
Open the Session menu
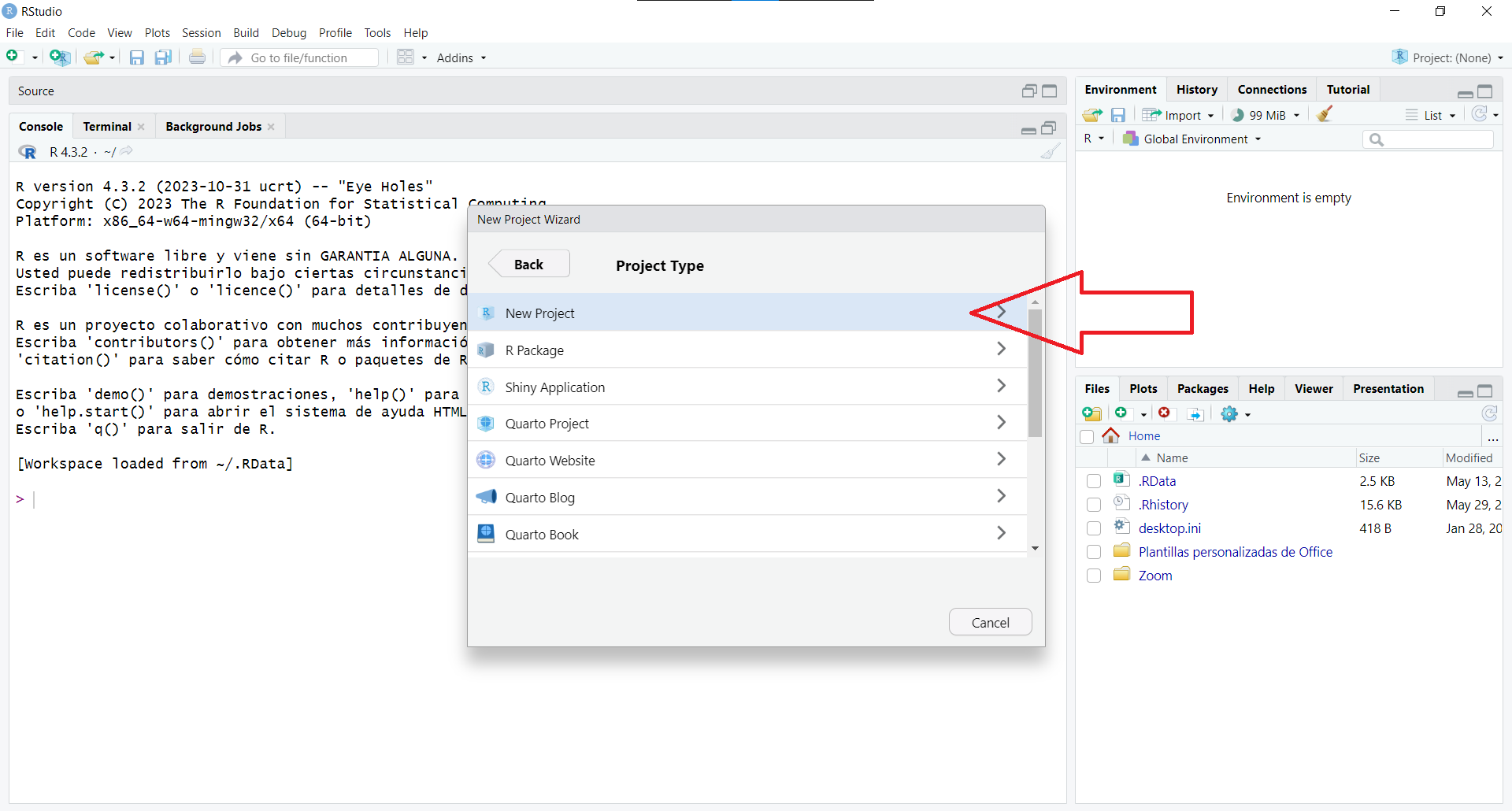(x=201, y=33)
